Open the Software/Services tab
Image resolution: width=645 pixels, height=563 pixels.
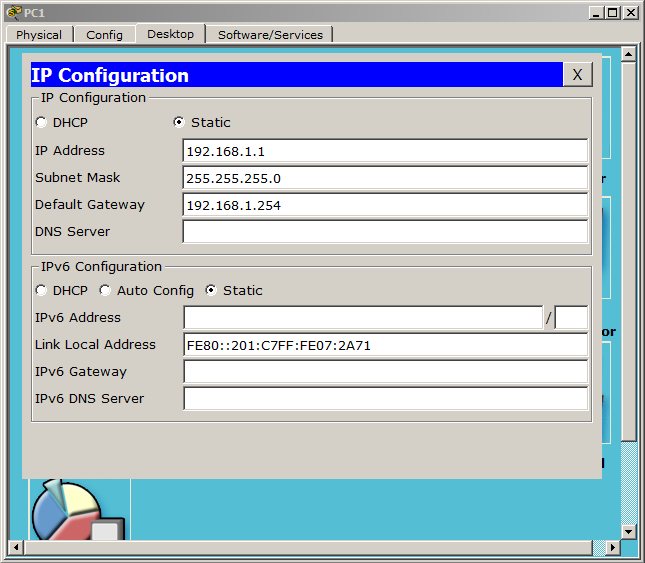click(270, 35)
